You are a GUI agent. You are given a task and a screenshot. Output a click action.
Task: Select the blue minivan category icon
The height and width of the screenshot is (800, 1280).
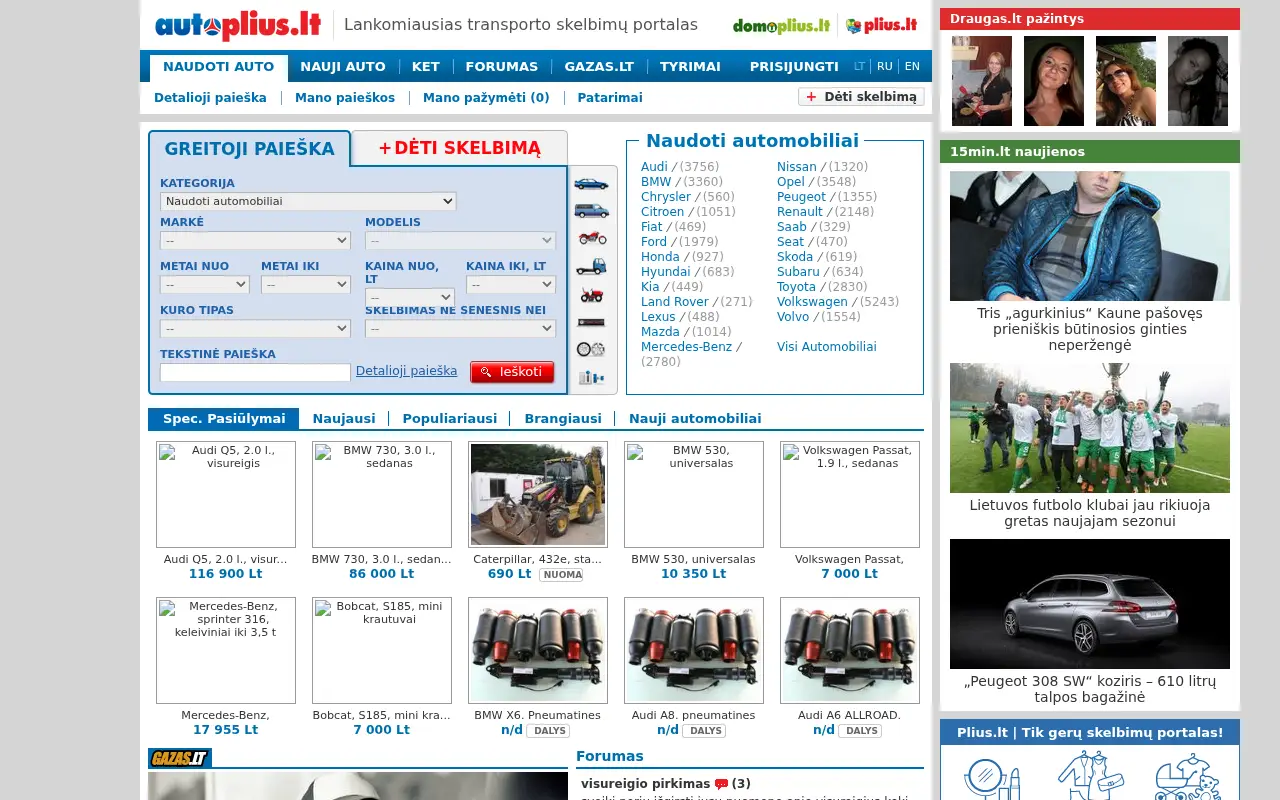(x=591, y=211)
